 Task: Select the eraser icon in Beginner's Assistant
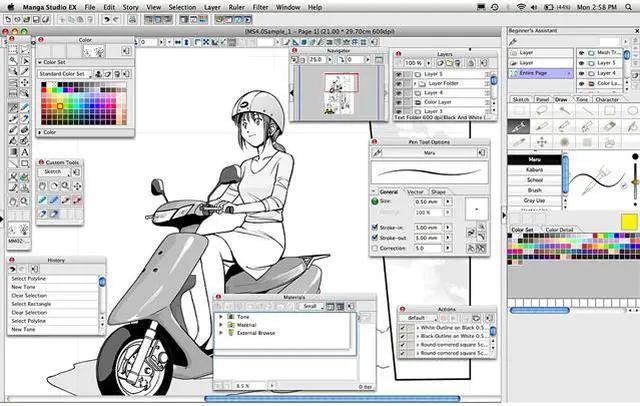[610, 126]
